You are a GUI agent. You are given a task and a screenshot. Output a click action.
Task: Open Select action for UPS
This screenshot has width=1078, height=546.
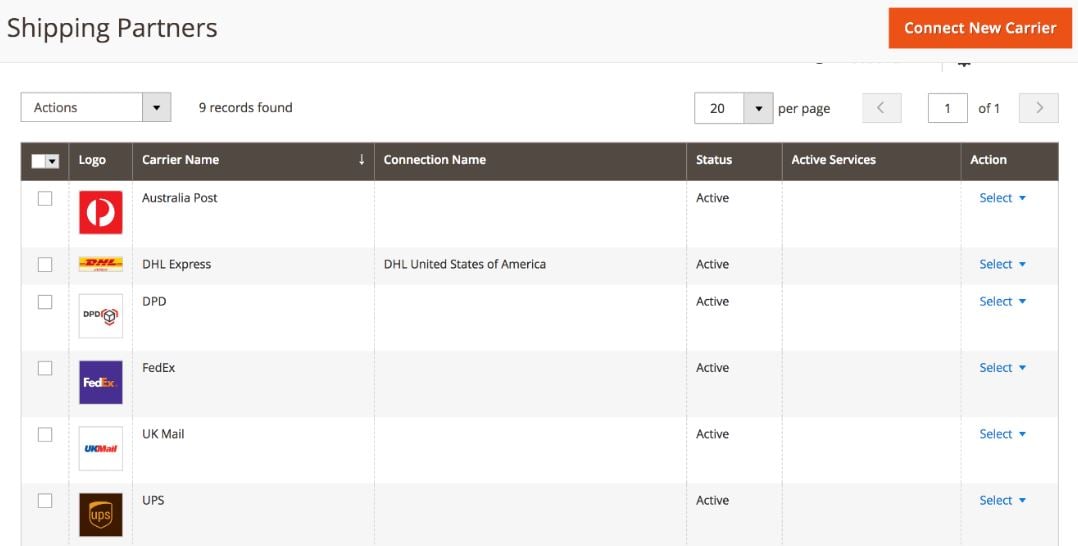pos(1002,501)
